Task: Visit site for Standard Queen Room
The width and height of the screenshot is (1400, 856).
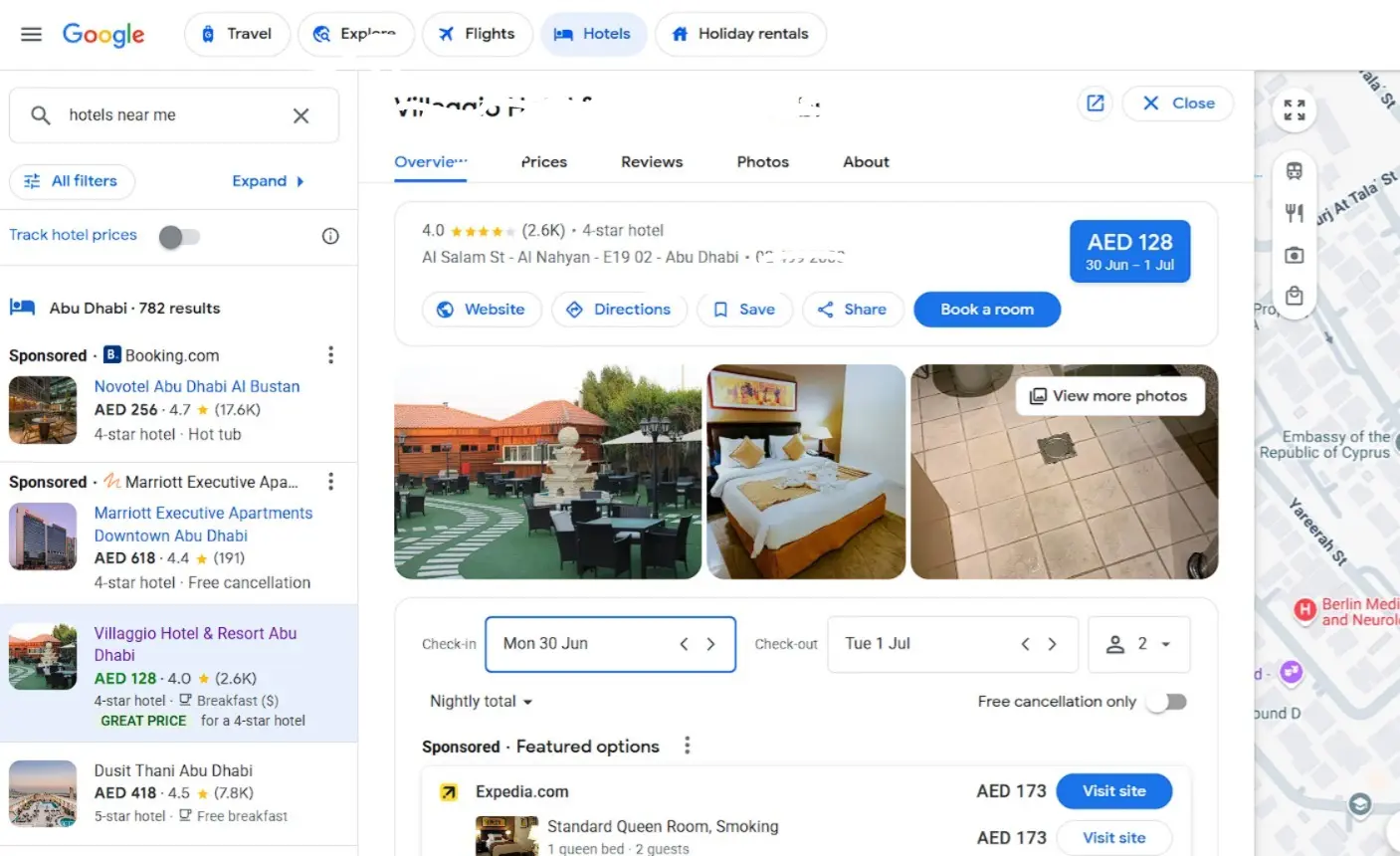Action: (x=1113, y=838)
